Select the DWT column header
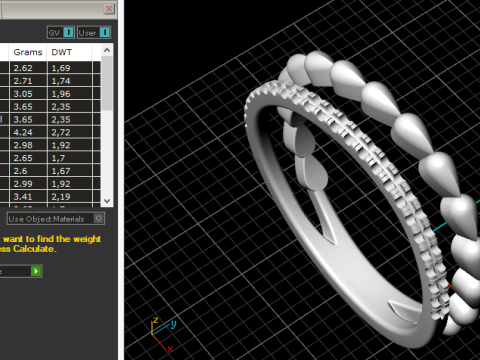The image size is (480, 360). pyautogui.click(x=69, y=52)
